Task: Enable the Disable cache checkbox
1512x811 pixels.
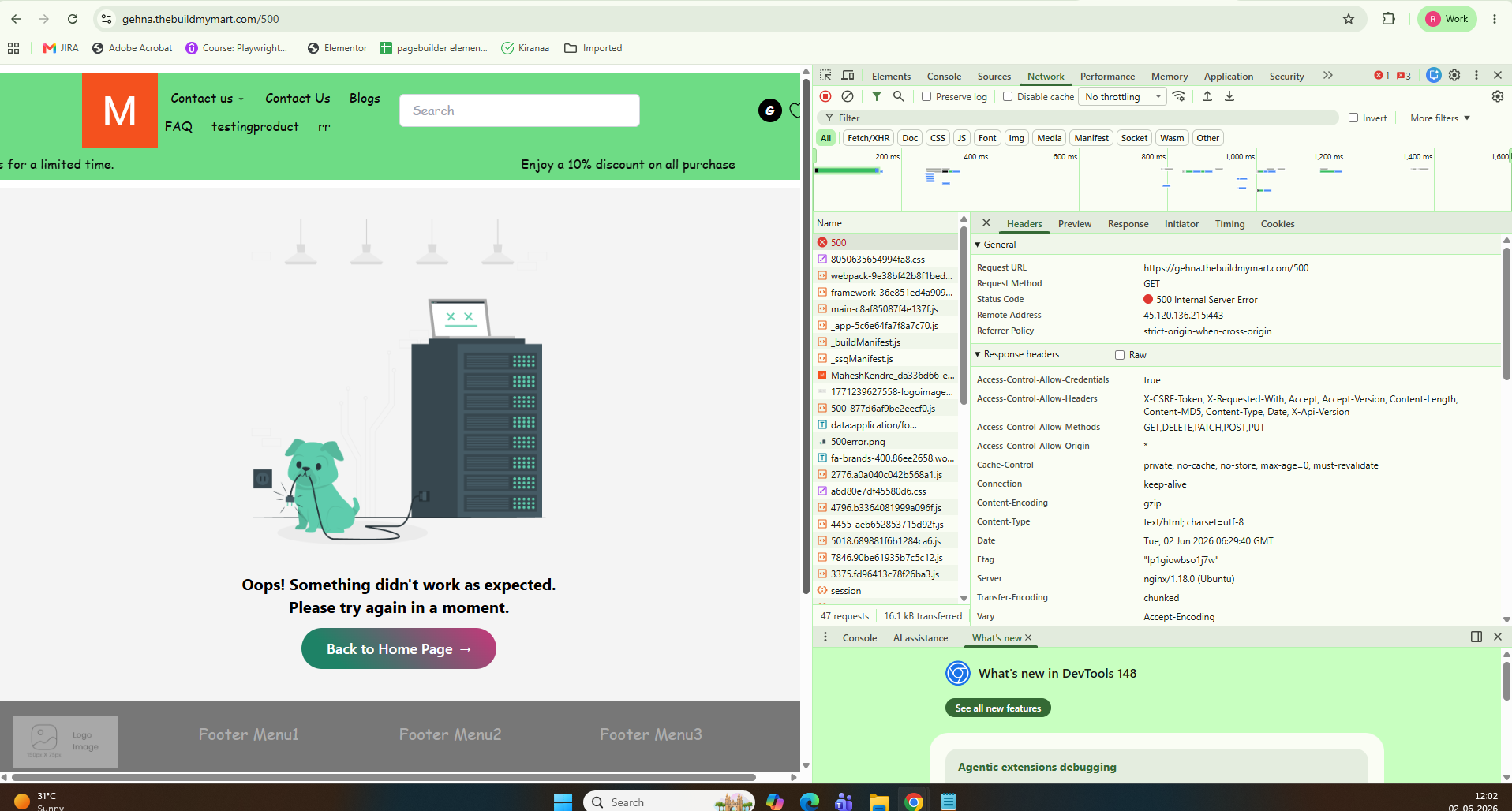Action: (1008, 96)
